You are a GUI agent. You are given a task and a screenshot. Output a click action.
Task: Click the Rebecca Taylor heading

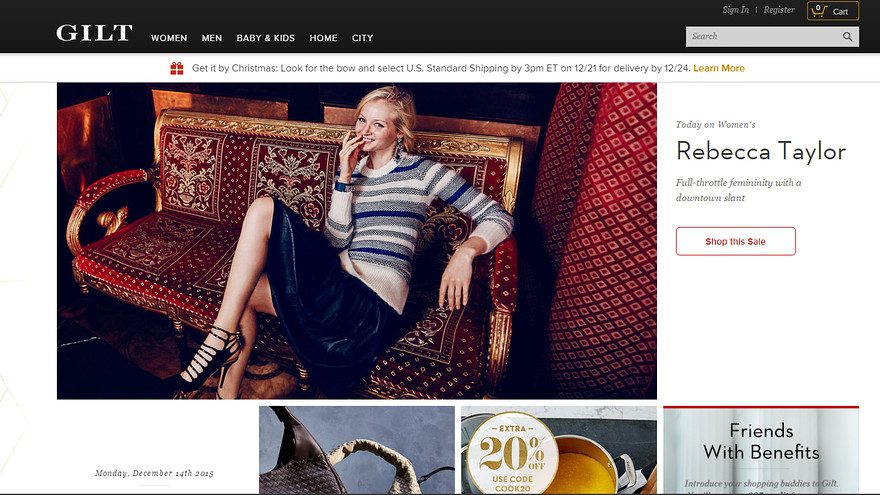(760, 151)
